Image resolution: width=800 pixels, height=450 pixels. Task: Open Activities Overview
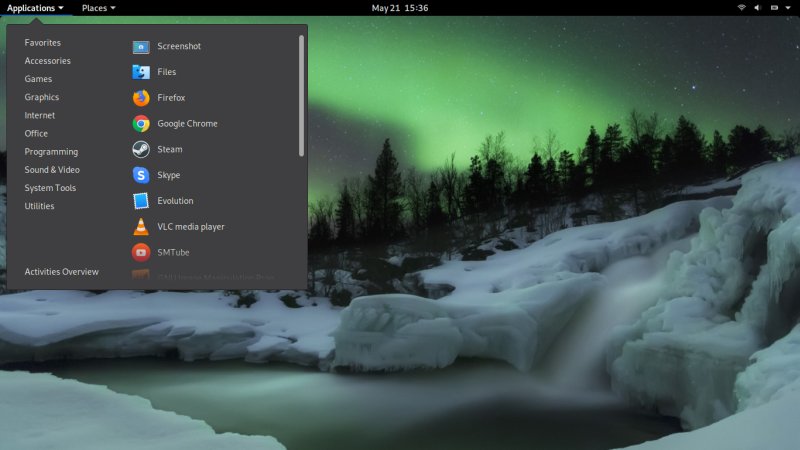tap(62, 272)
